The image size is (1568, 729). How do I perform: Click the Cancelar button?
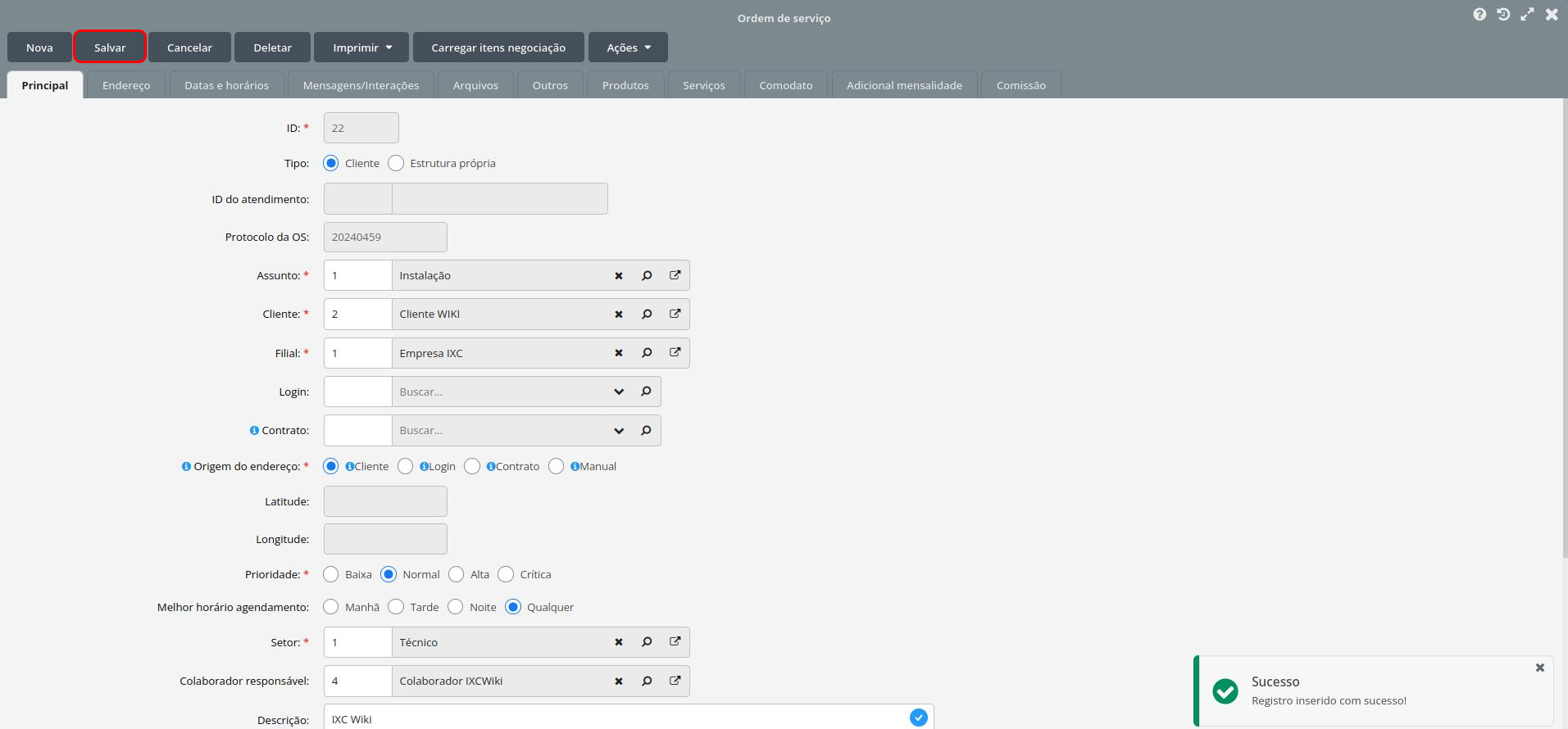tap(189, 48)
